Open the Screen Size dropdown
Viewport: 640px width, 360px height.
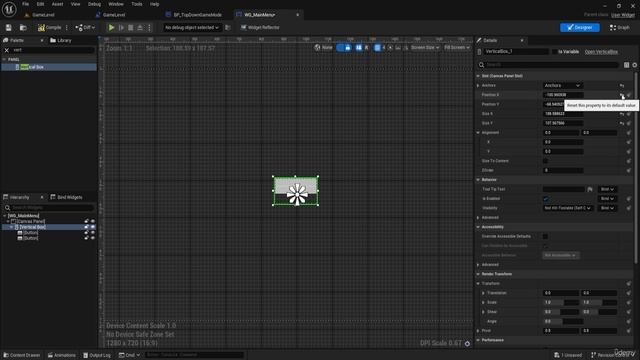click(424, 48)
